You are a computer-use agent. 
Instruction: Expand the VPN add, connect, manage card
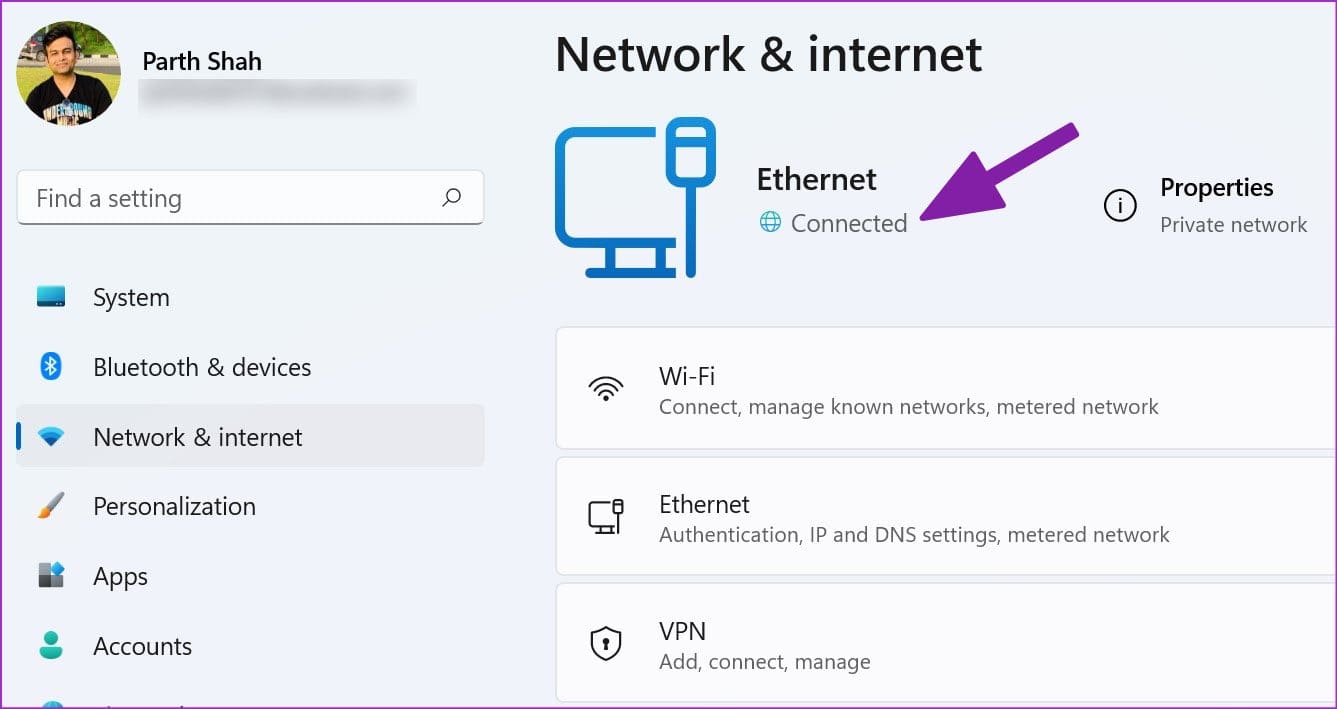click(946, 644)
